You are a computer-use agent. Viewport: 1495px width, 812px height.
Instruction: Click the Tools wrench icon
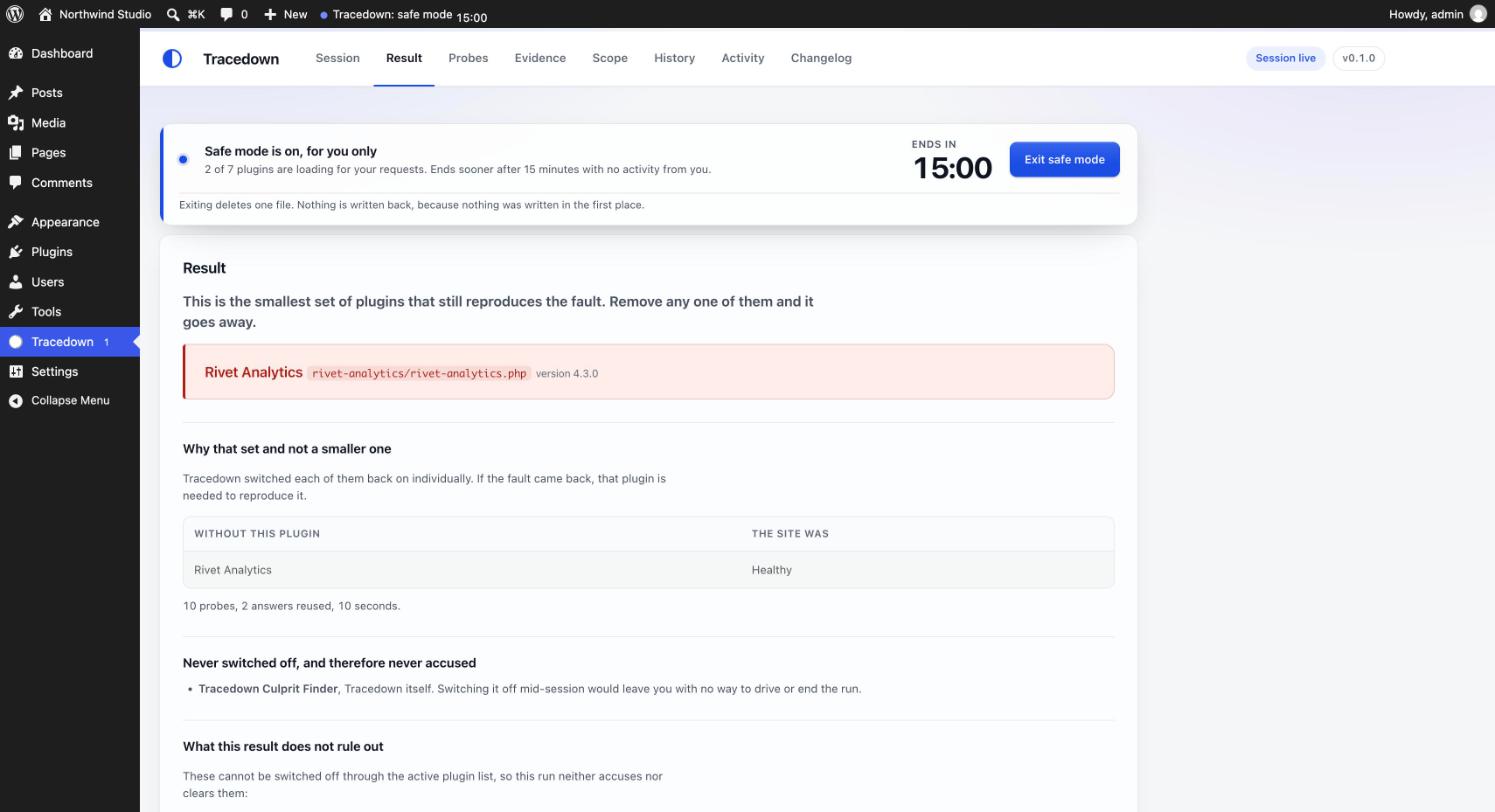[16, 311]
